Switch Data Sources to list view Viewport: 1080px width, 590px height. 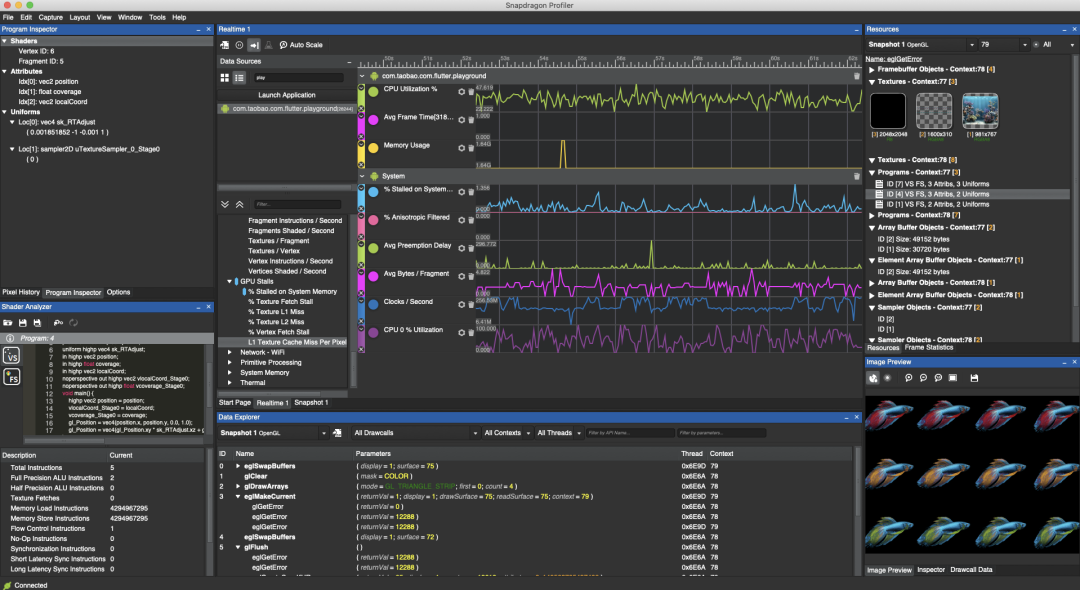click(239, 78)
